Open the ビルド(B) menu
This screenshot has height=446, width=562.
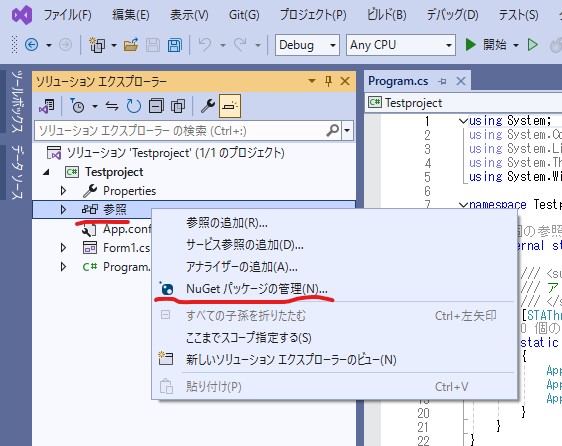pyautogui.click(x=387, y=15)
